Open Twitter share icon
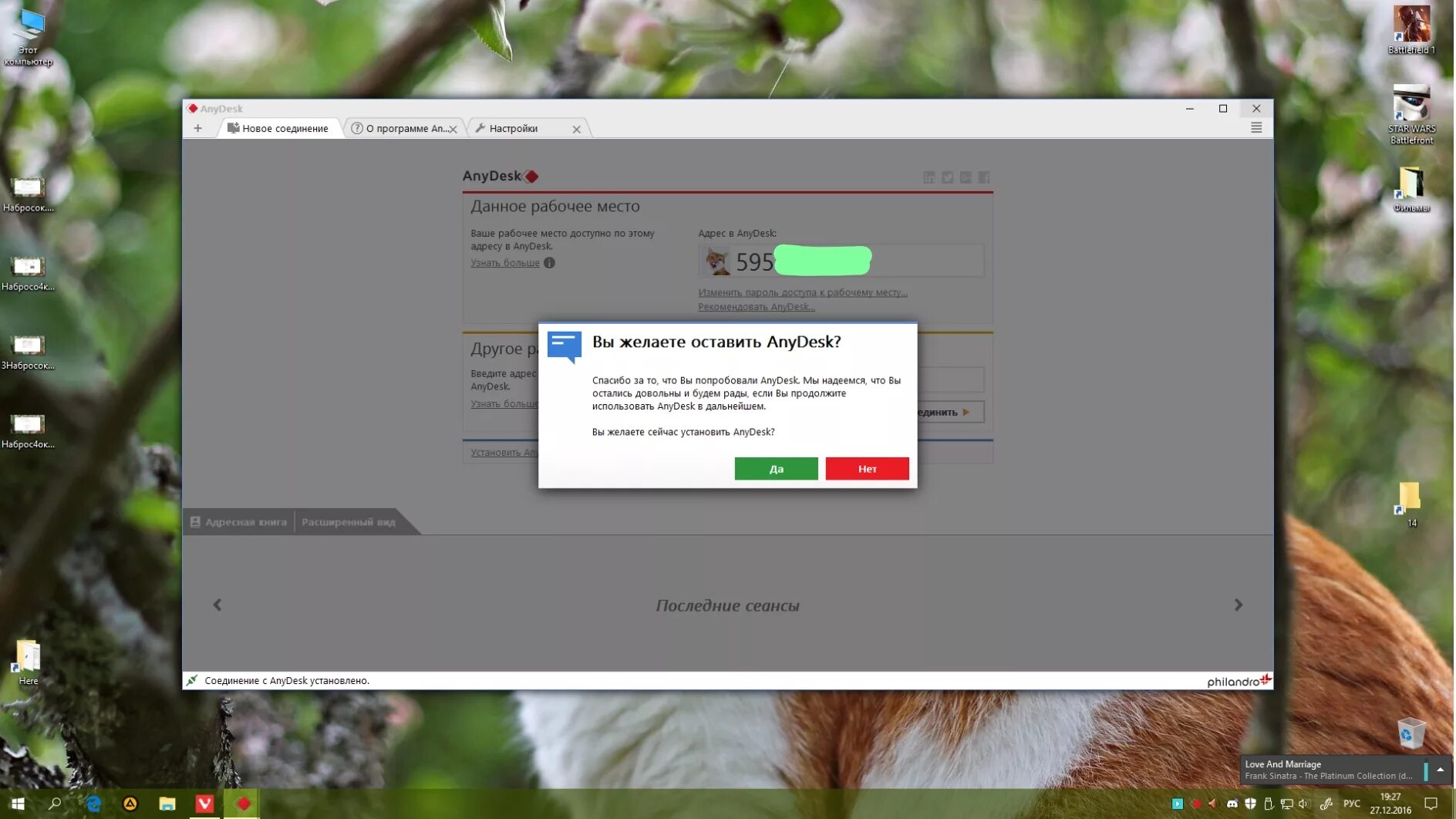Screen dimensions: 1456x819 coord(948,177)
